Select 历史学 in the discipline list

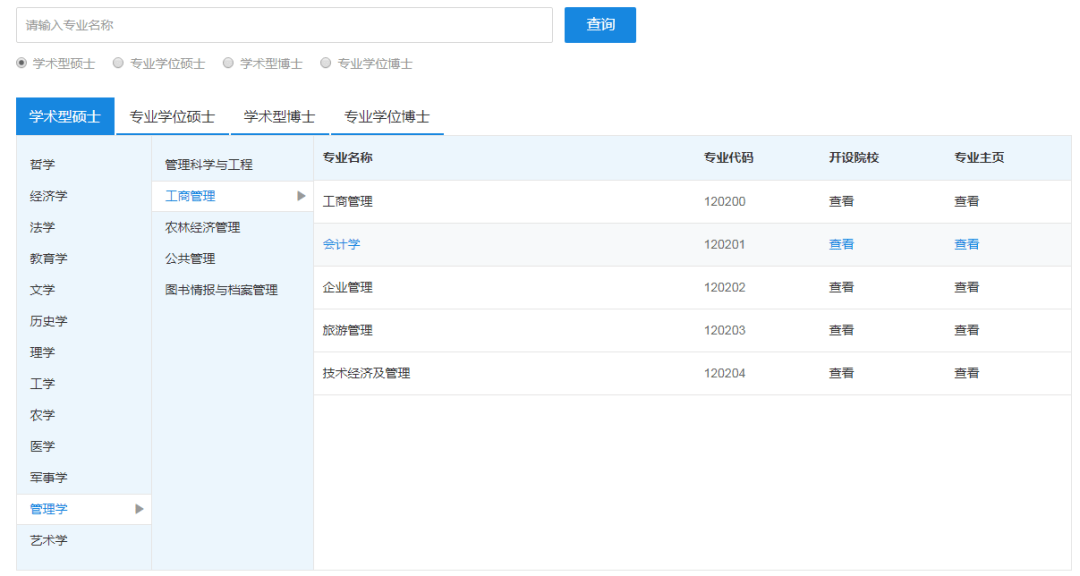[x=49, y=321]
